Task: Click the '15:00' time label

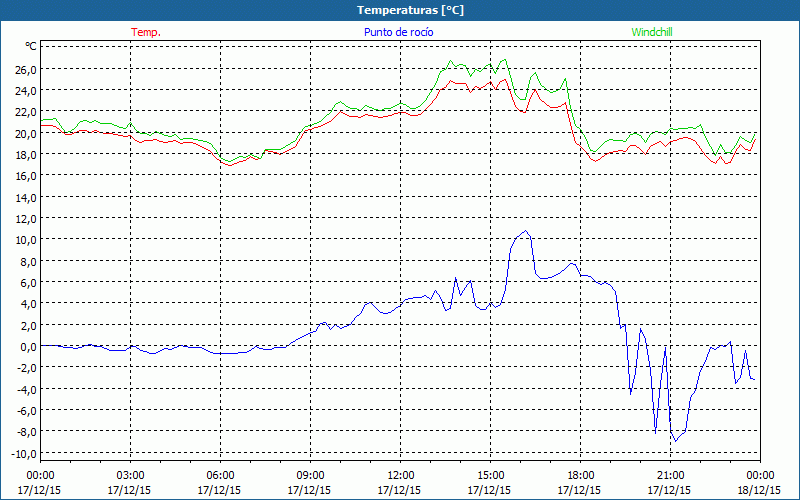Action: click(x=490, y=476)
